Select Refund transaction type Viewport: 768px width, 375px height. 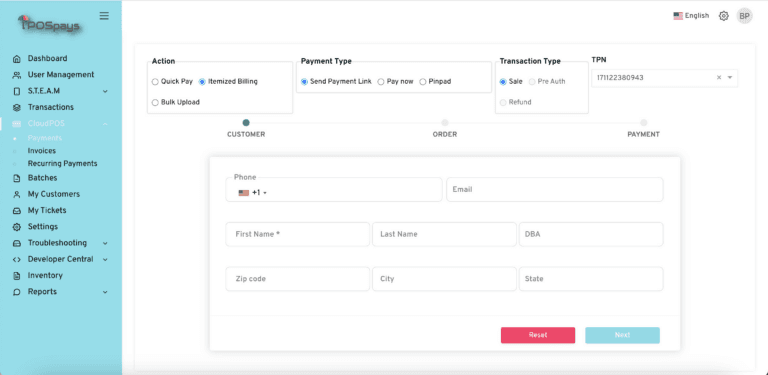pos(503,102)
